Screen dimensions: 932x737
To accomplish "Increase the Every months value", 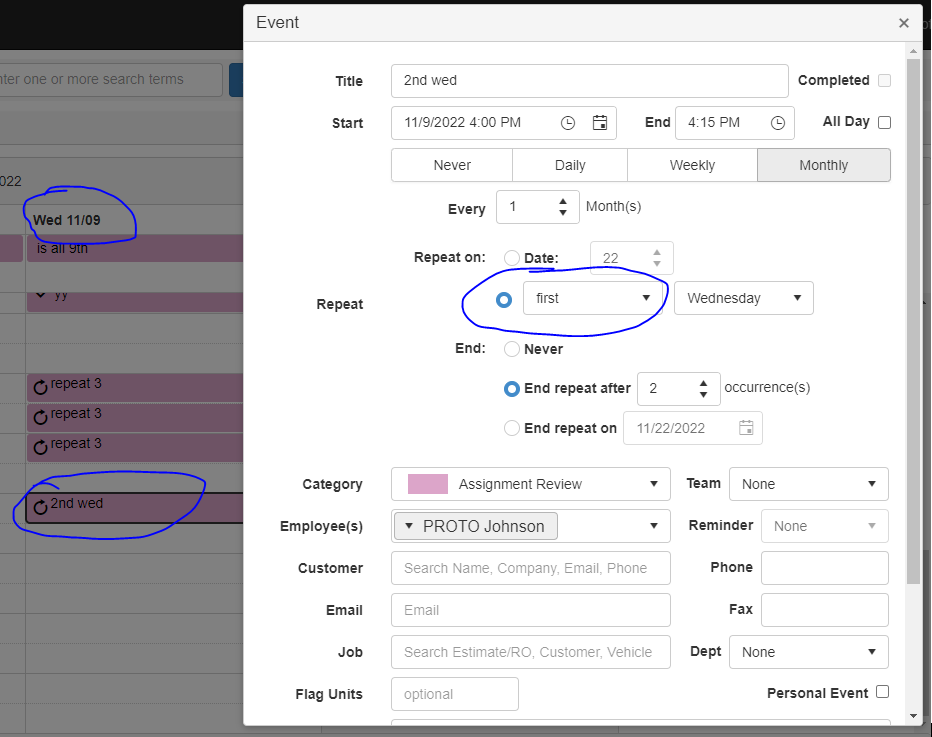I will 563,202.
